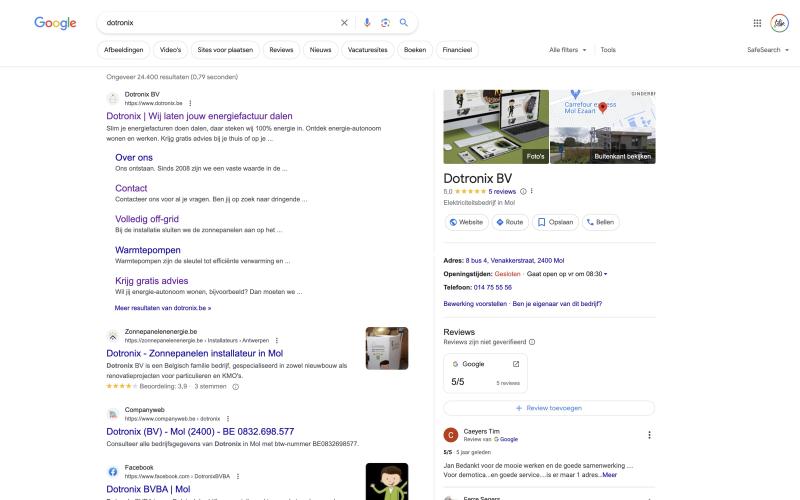
Task: Click Review toevoegen button
Action: point(549,408)
